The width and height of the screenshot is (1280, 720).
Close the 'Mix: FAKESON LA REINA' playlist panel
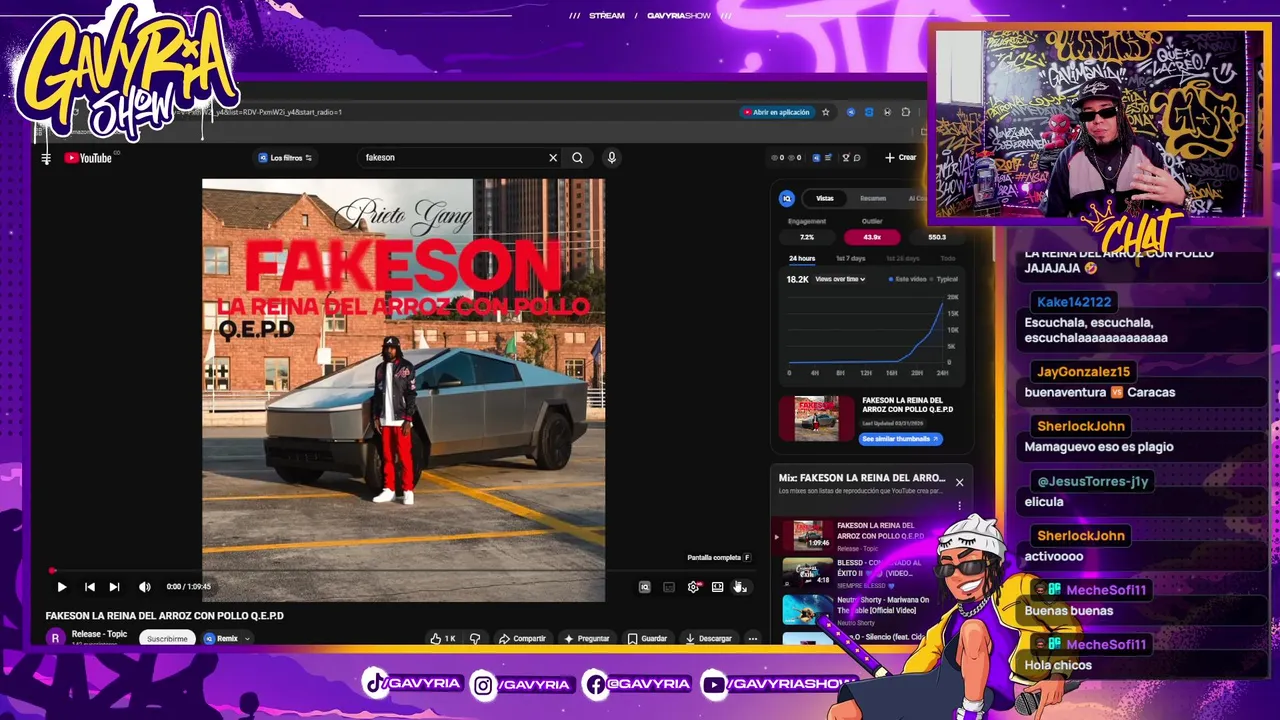point(959,482)
